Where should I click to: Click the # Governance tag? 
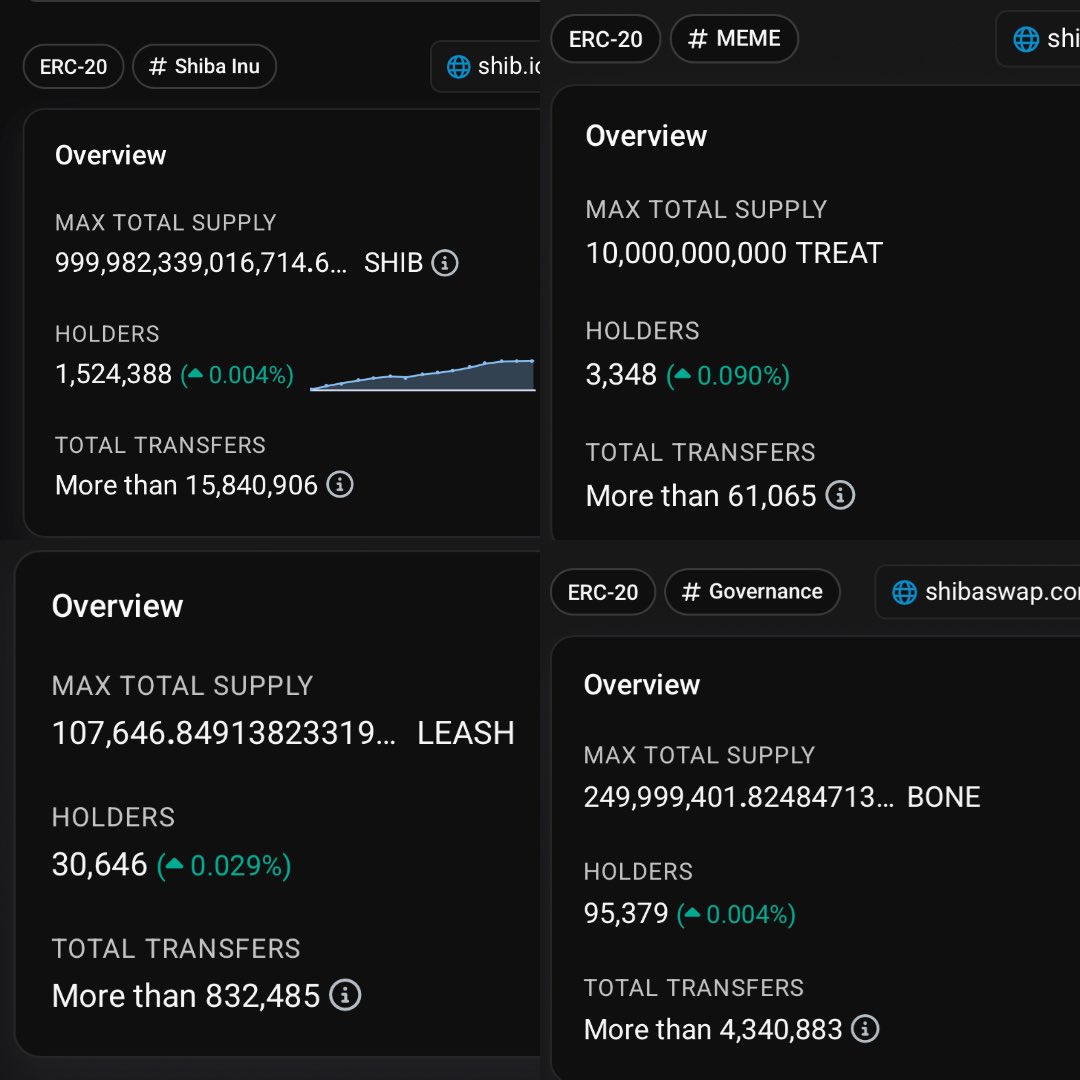coord(752,592)
